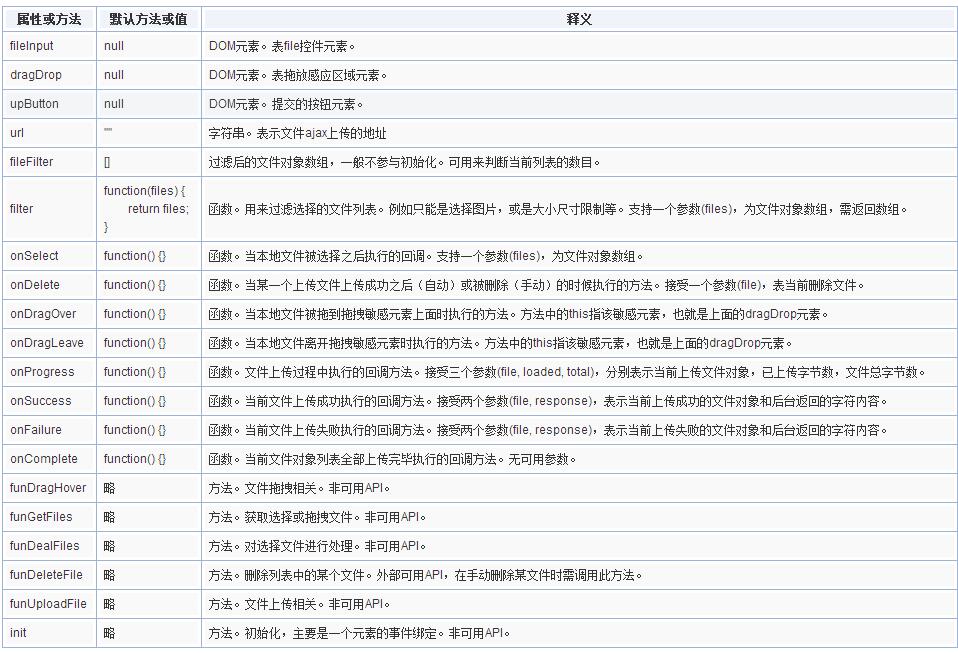The image size is (958, 653).
Task: Click the 默认方法或值 column header
Action: coord(148,19)
